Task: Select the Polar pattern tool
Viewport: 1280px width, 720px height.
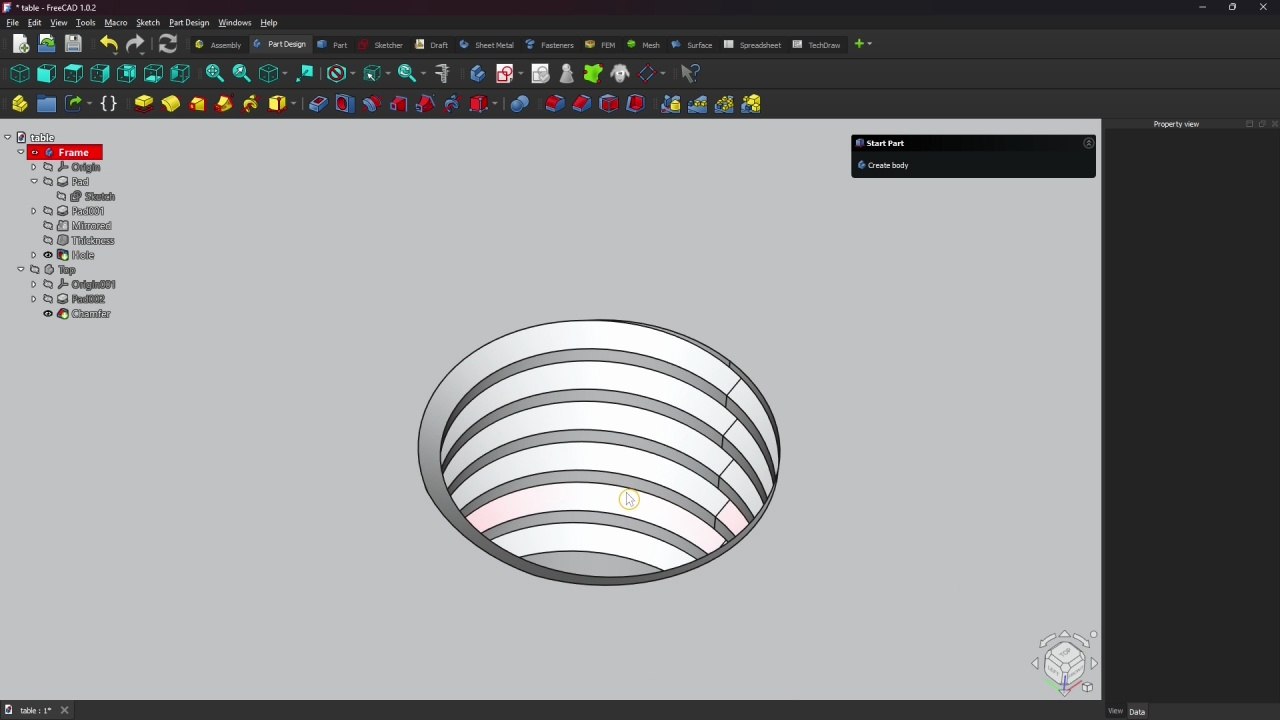Action: (725, 104)
